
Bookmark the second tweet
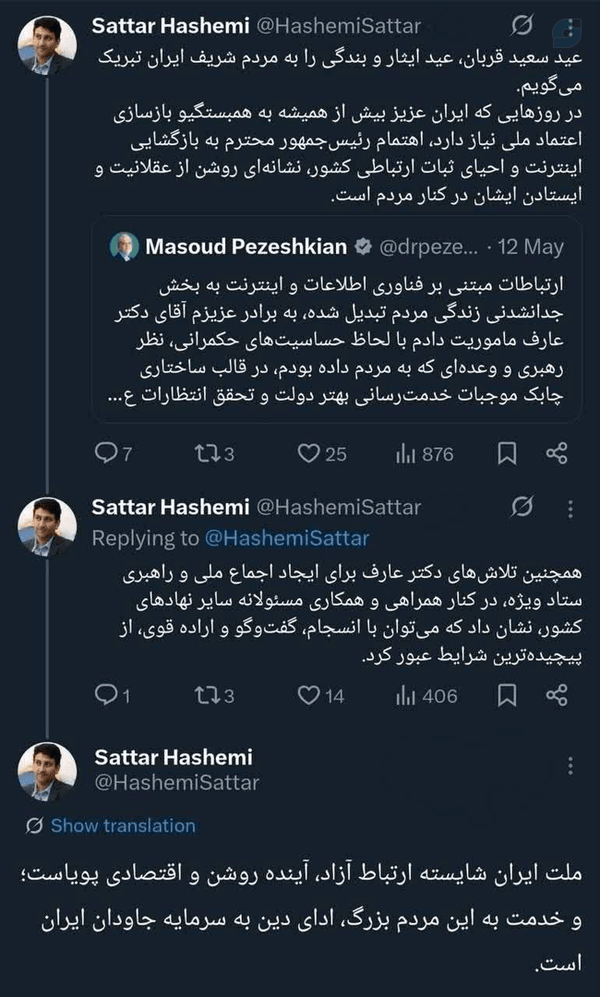[x=507, y=696]
